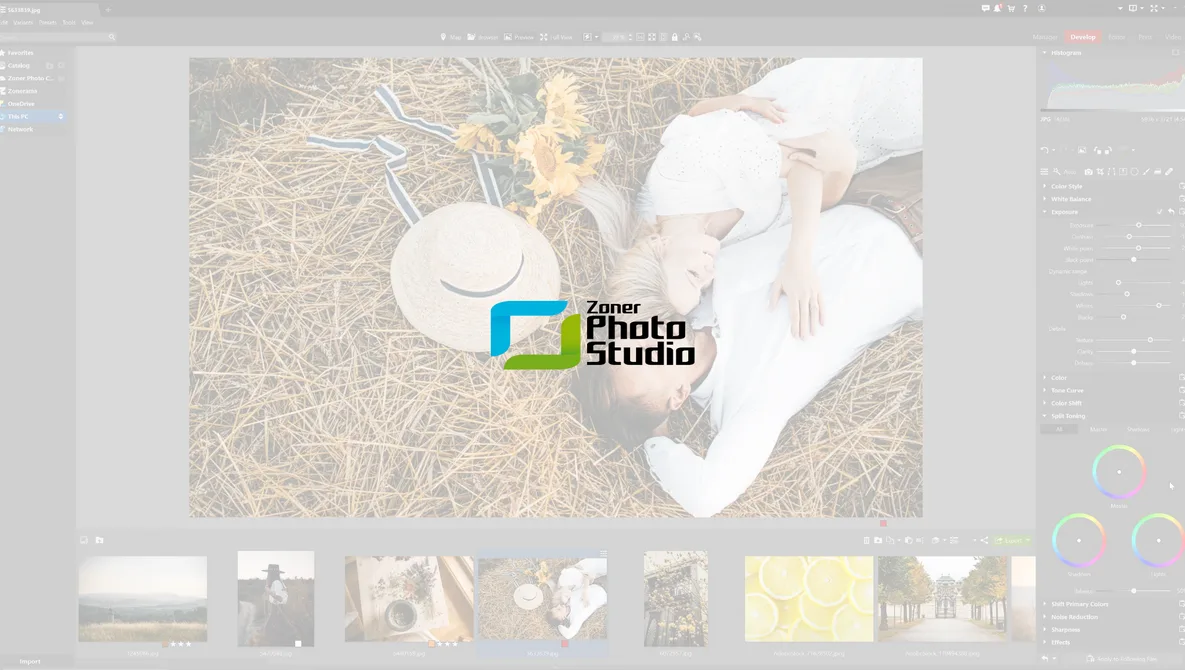1185x670 pixels.
Task: Open Favorites in the navigator
Action: [x=20, y=53]
